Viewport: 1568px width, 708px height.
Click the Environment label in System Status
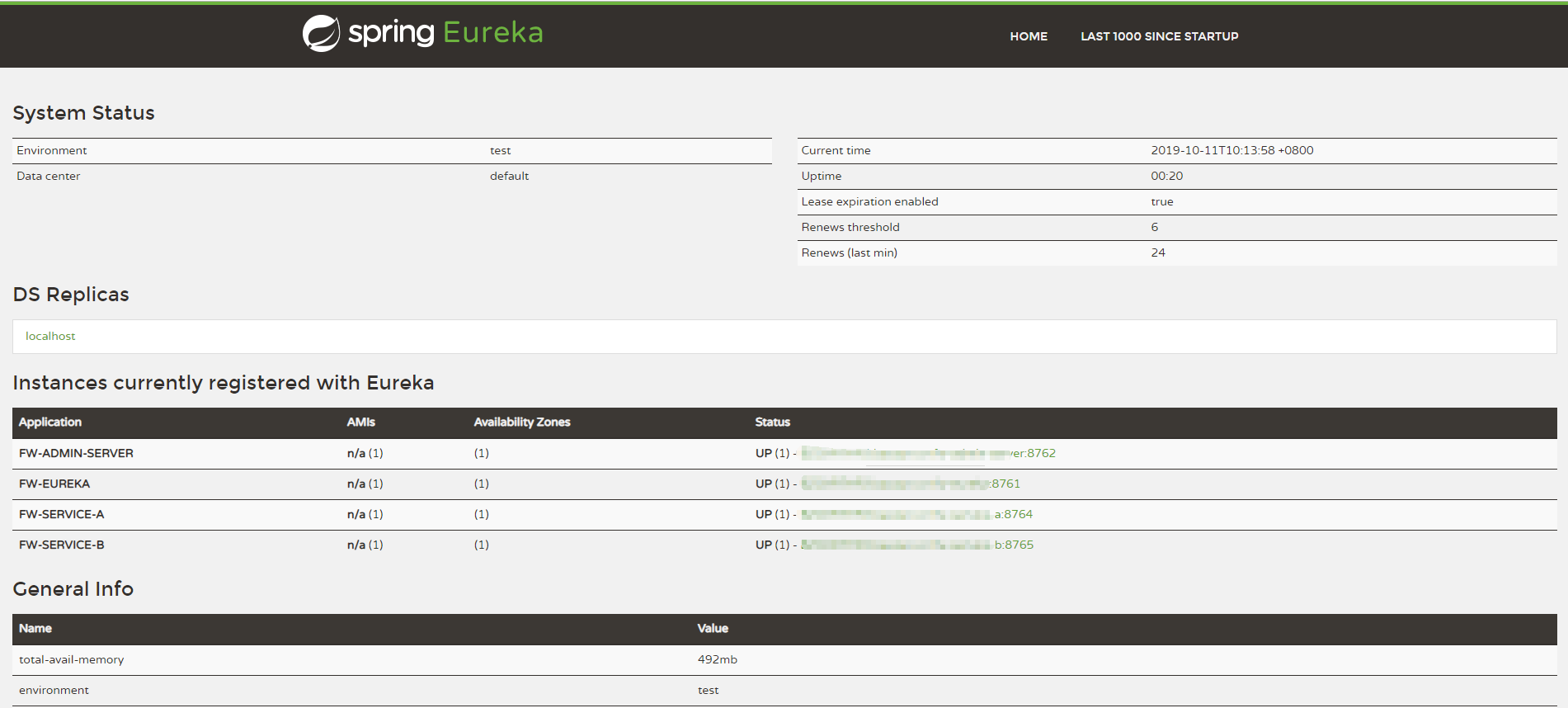[51, 150]
